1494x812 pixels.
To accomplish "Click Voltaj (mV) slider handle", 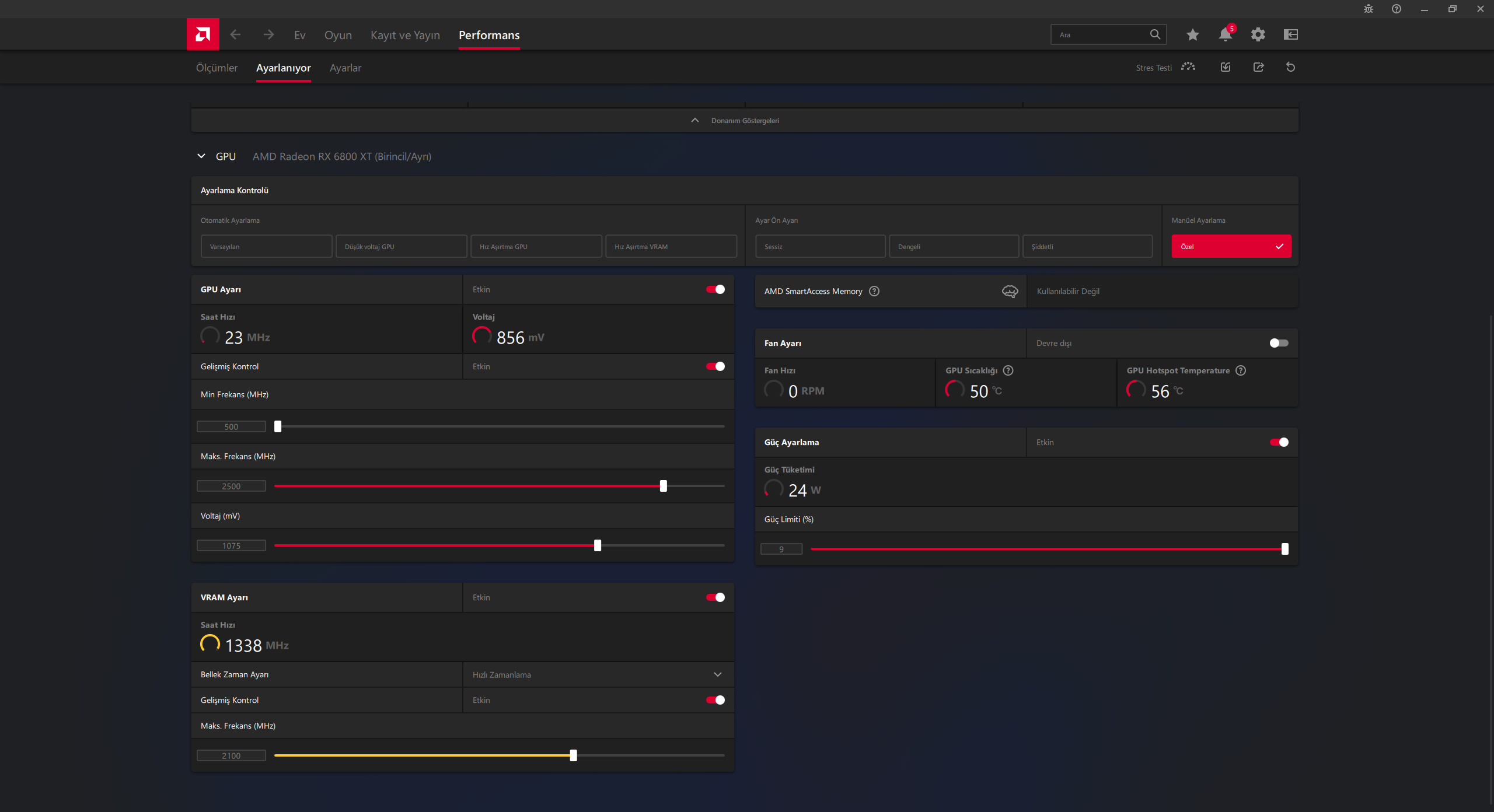I will pos(598,545).
